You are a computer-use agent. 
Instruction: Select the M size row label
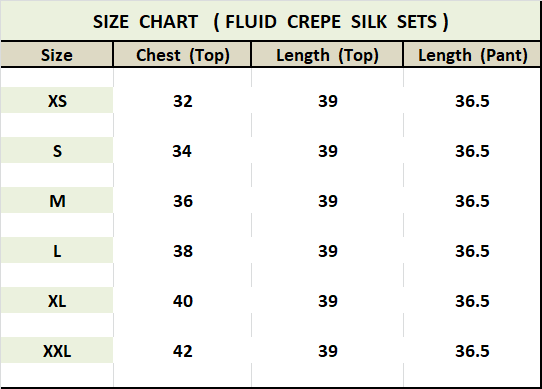click(57, 201)
